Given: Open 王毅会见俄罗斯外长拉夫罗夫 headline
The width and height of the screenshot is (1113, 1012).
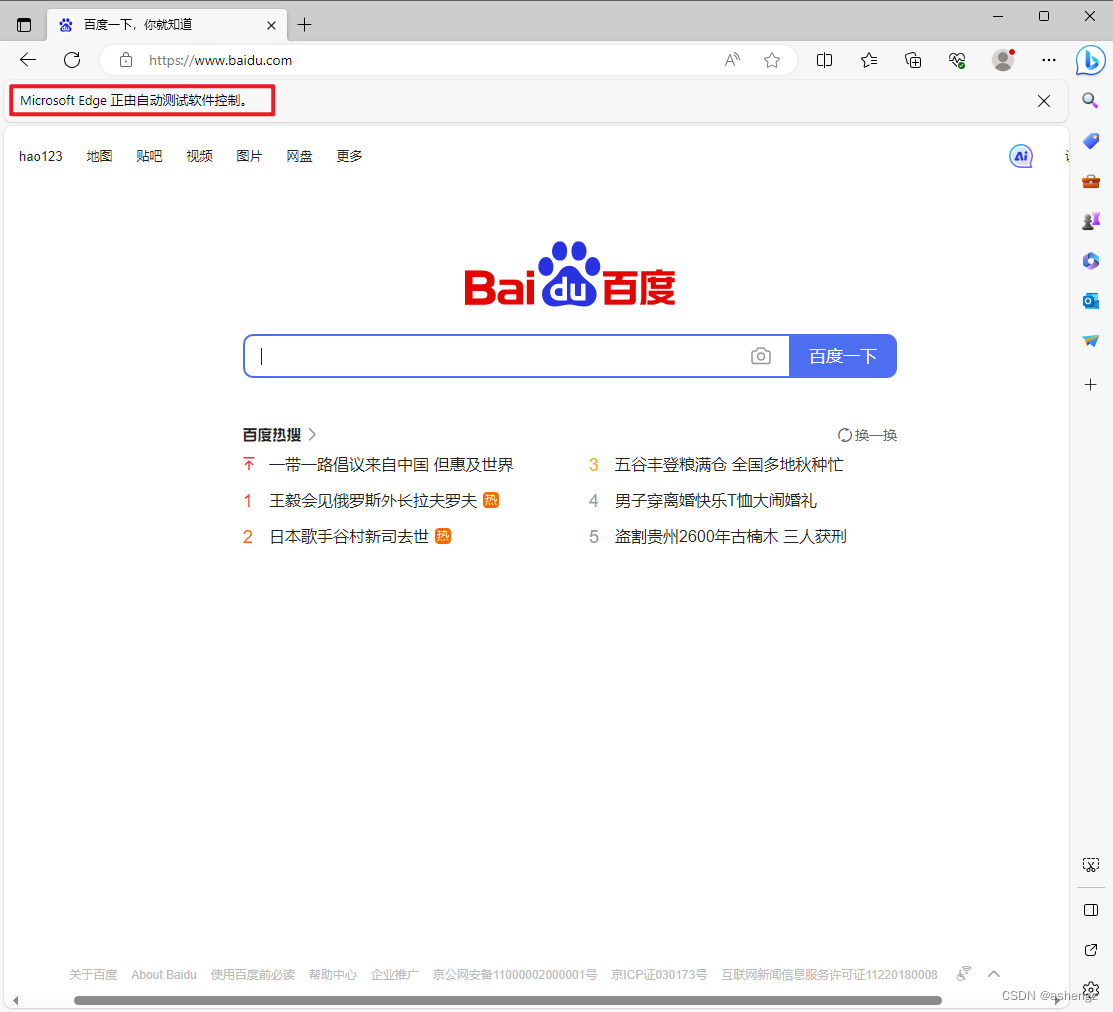Looking at the screenshot, I should click(373, 500).
